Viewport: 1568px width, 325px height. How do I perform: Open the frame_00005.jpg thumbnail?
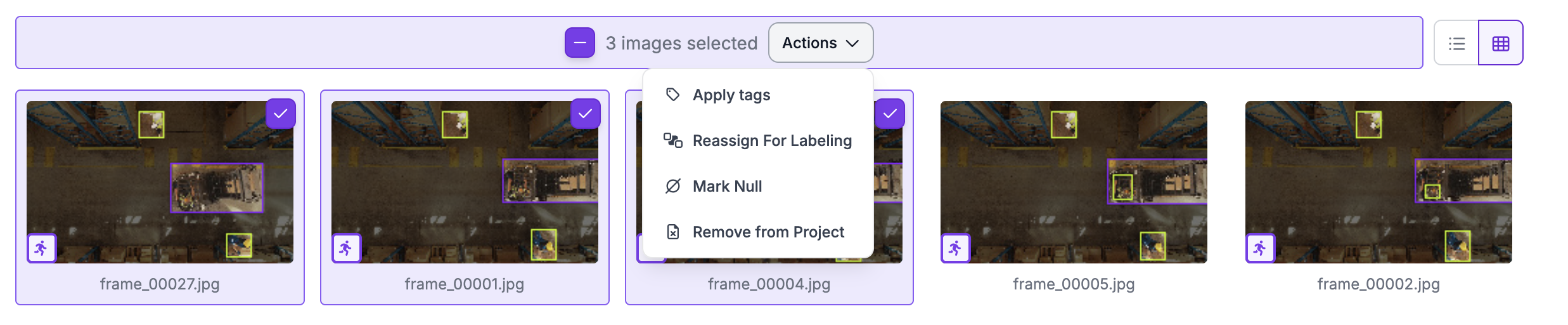click(1074, 182)
